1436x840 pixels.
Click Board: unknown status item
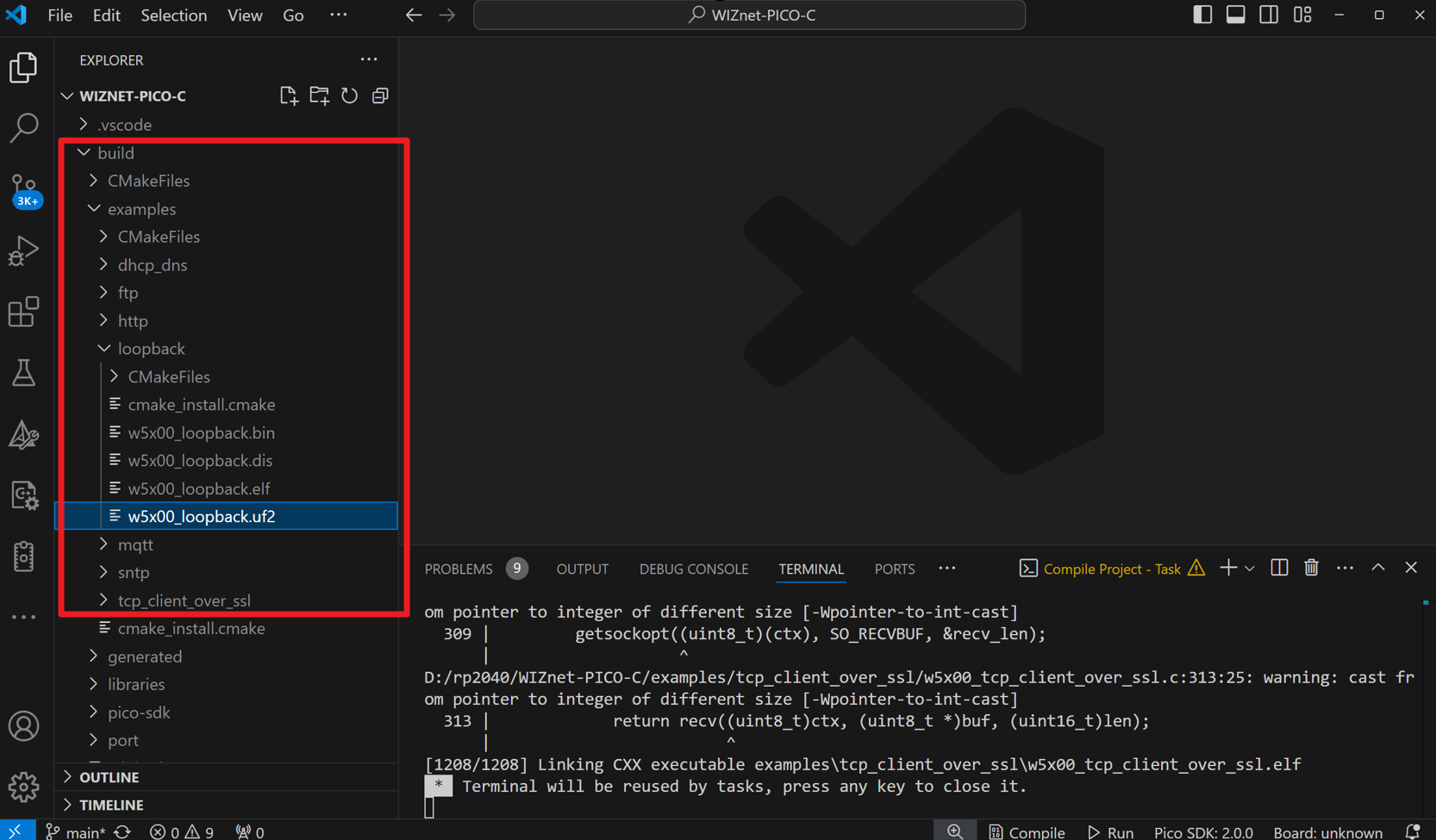pyautogui.click(x=1327, y=831)
